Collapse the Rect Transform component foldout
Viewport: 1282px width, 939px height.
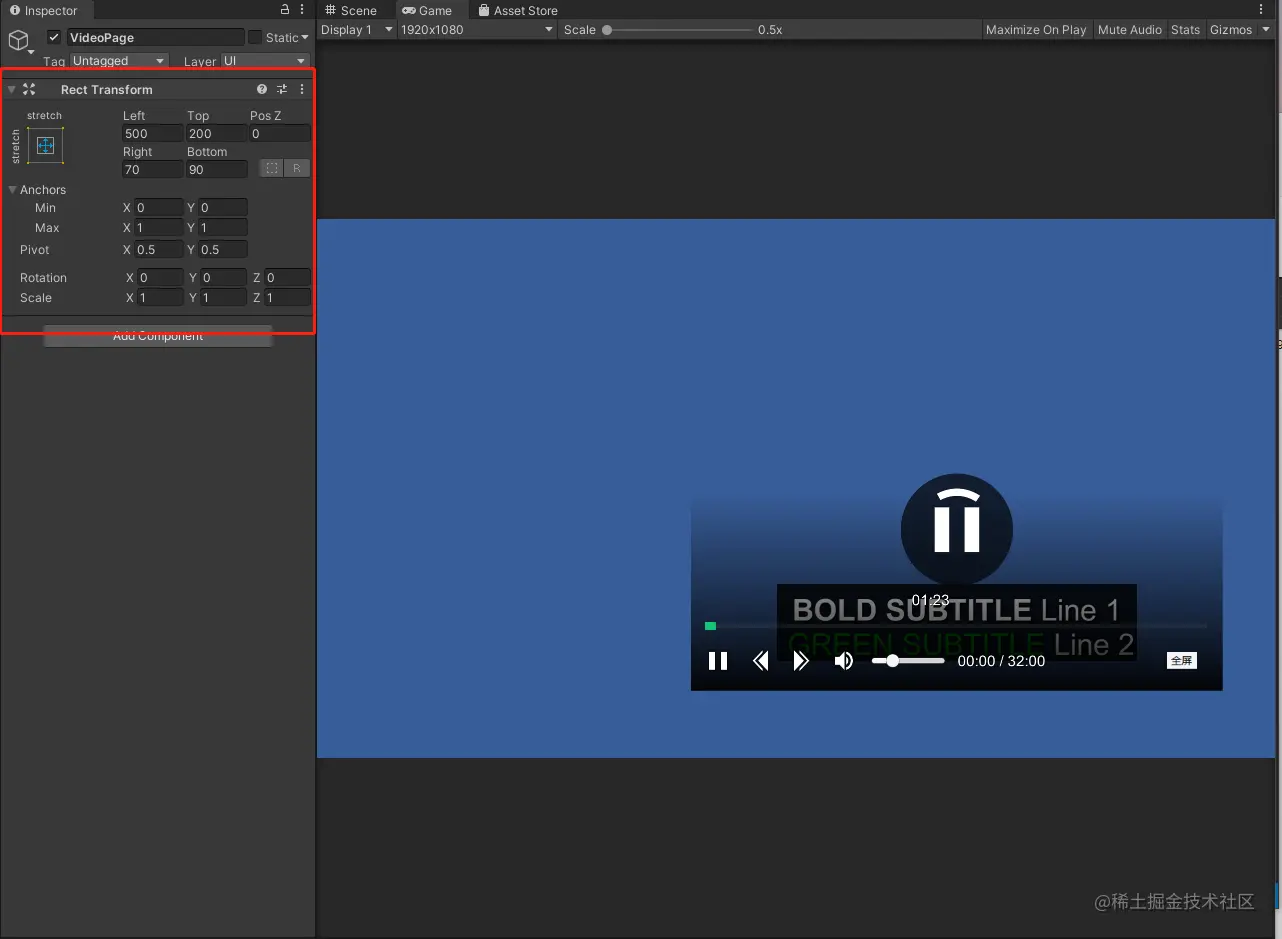coord(12,89)
